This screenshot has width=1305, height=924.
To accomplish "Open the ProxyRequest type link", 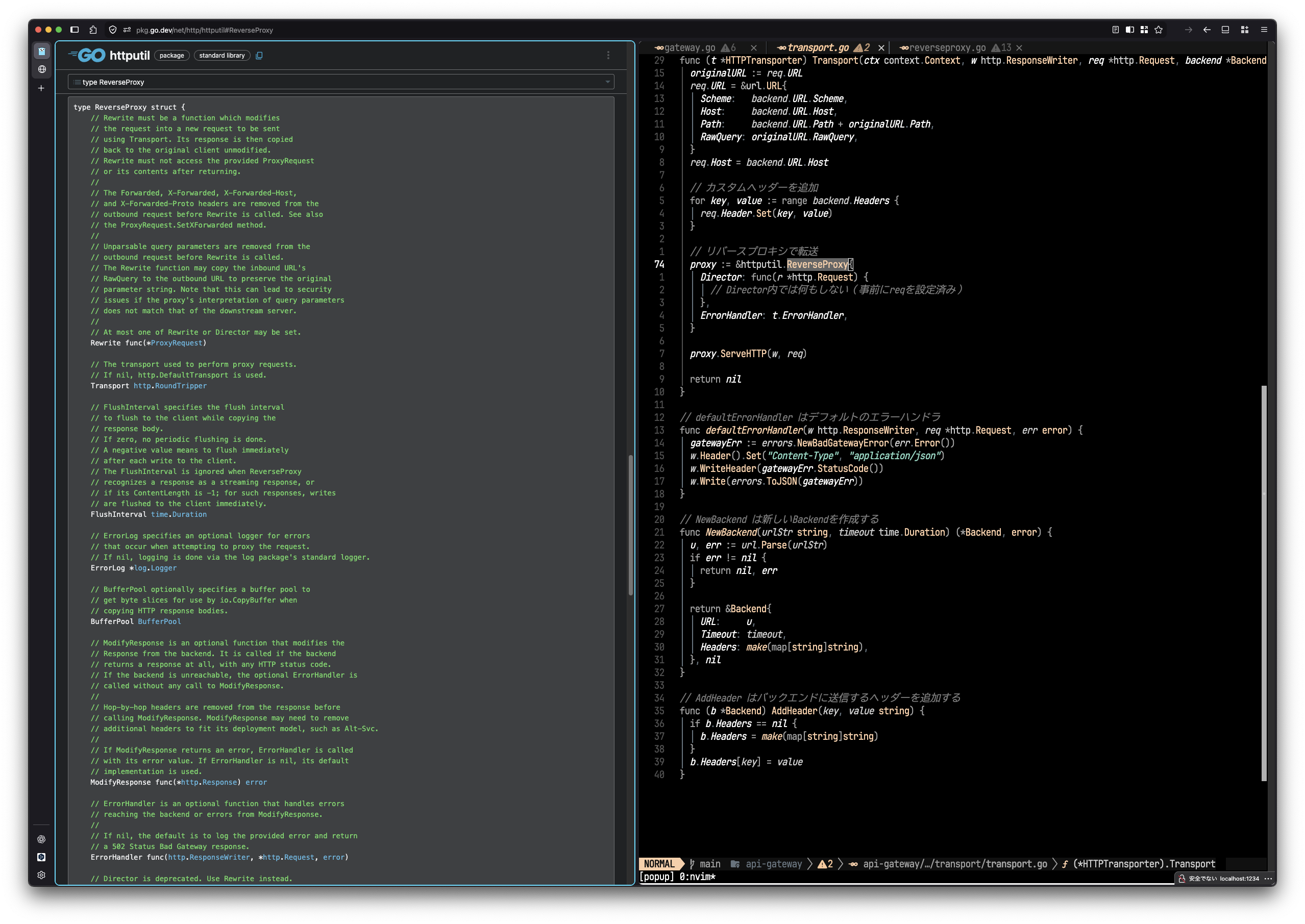I will tap(177, 343).
